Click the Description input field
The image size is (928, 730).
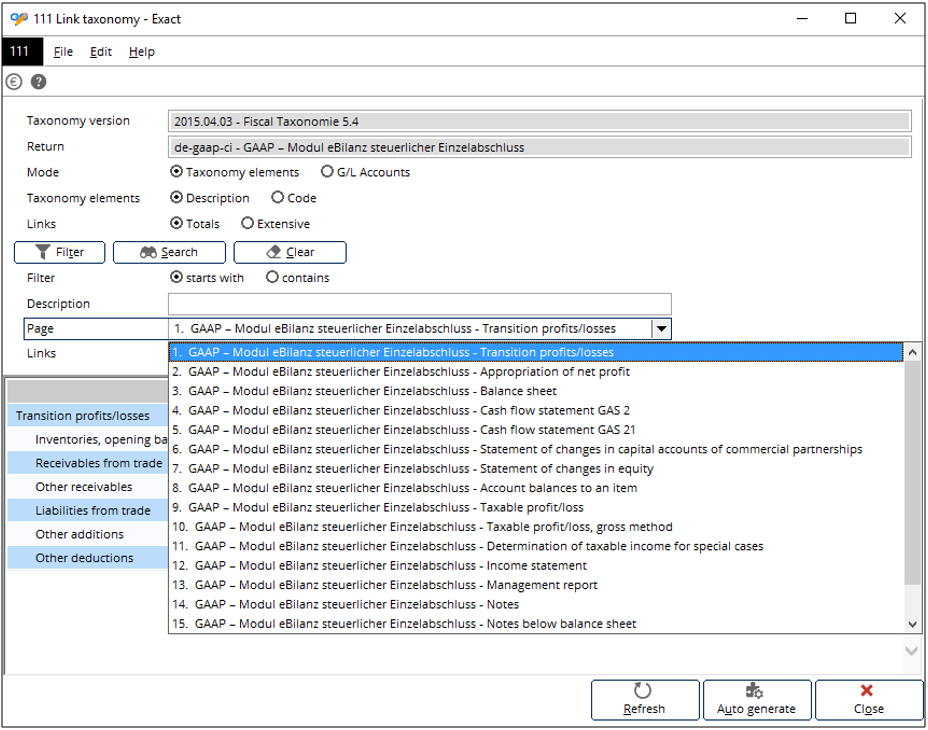(420, 304)
